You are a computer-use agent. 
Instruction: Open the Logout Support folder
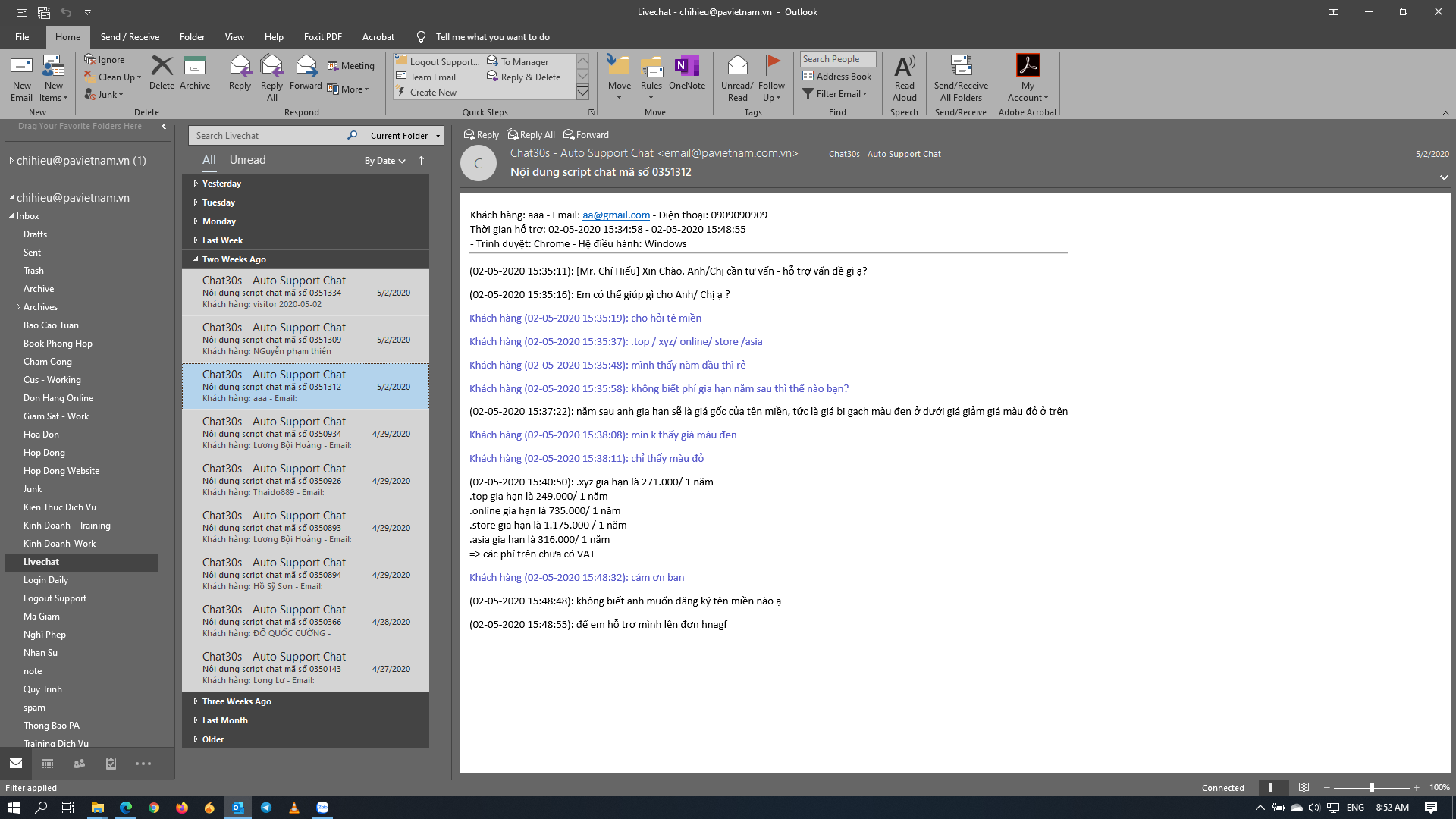55,598
